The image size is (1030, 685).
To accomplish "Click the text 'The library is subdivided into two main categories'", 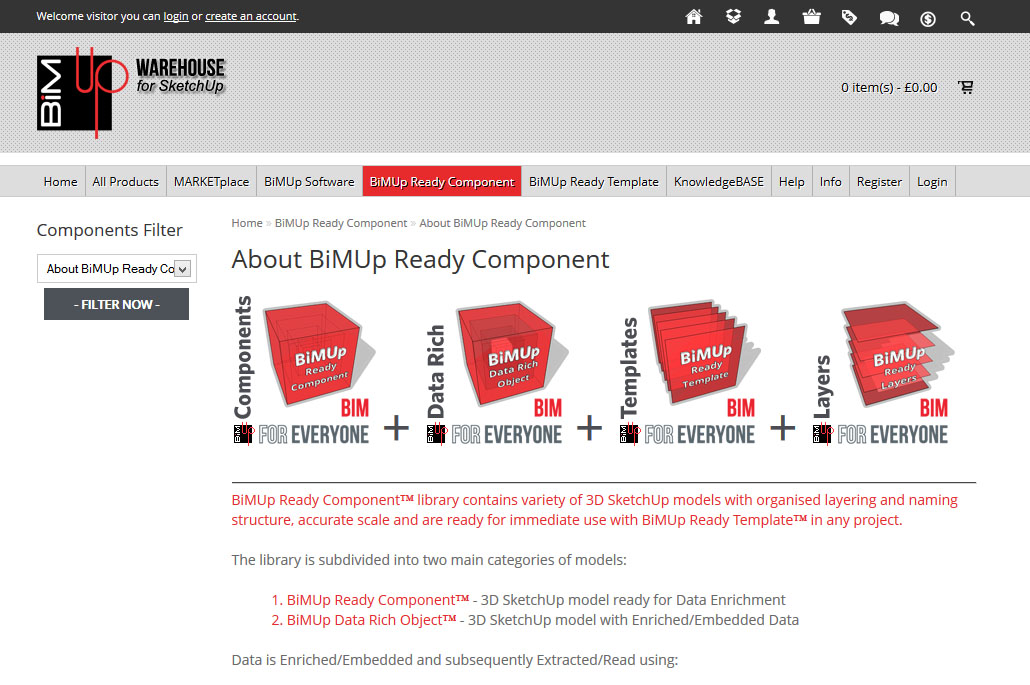I will click(429, 560).
